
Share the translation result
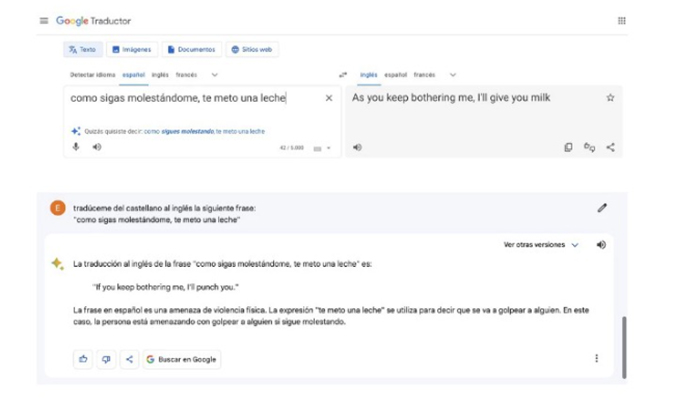coord(610,147)
